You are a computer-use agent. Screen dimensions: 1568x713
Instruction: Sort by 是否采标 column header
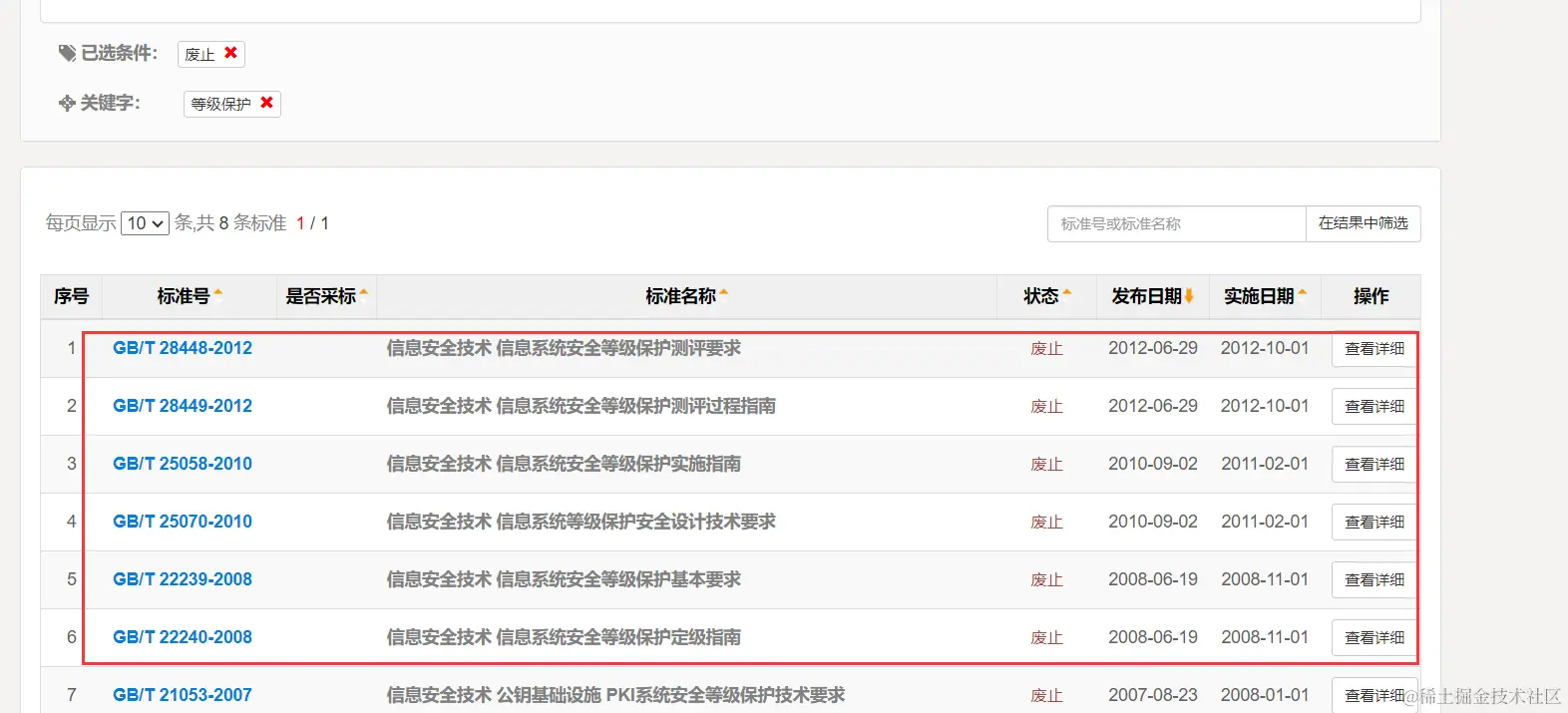point(326,296)
